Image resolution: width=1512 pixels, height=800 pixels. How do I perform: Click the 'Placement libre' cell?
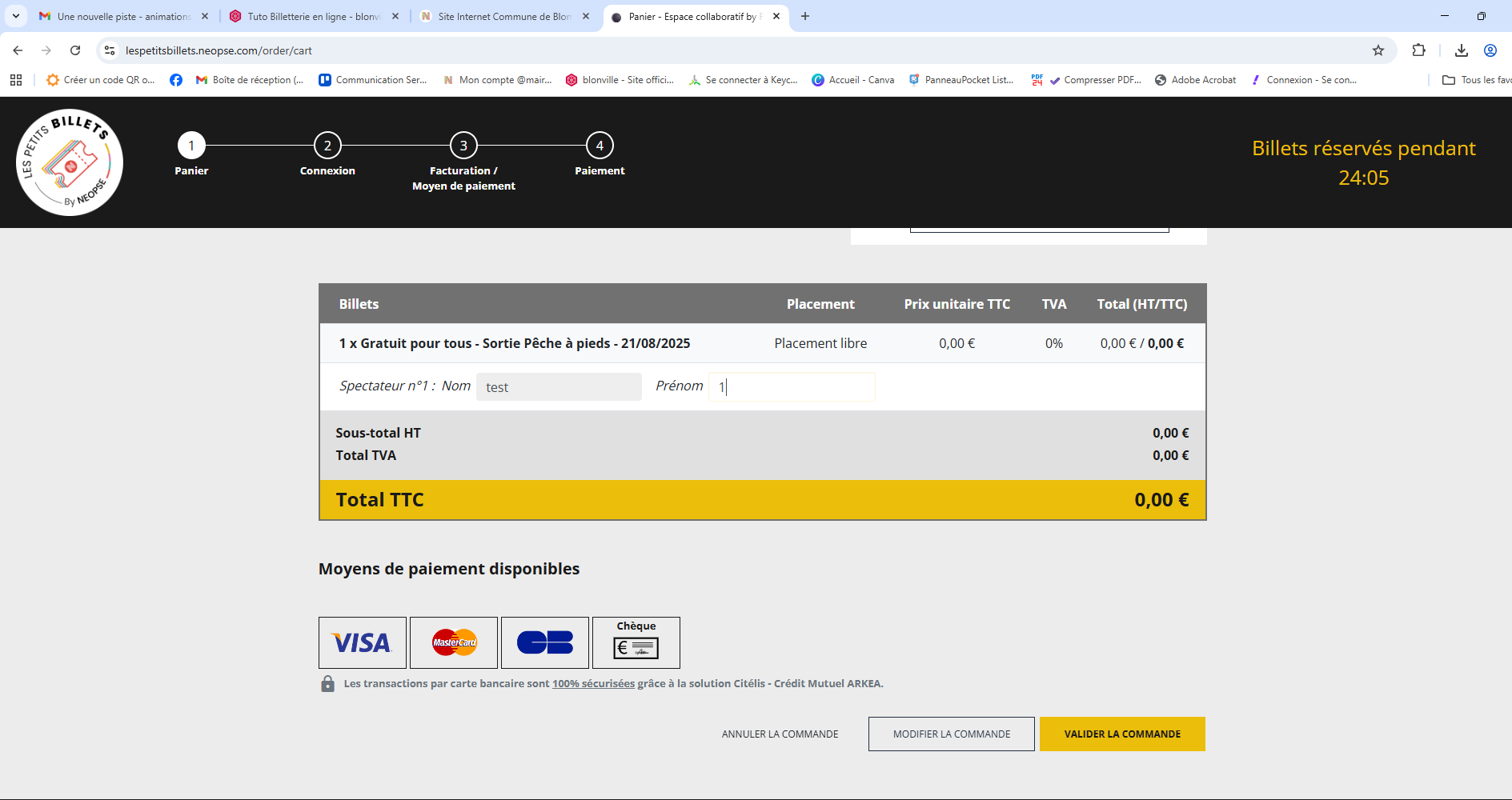[x=820, y=343]
